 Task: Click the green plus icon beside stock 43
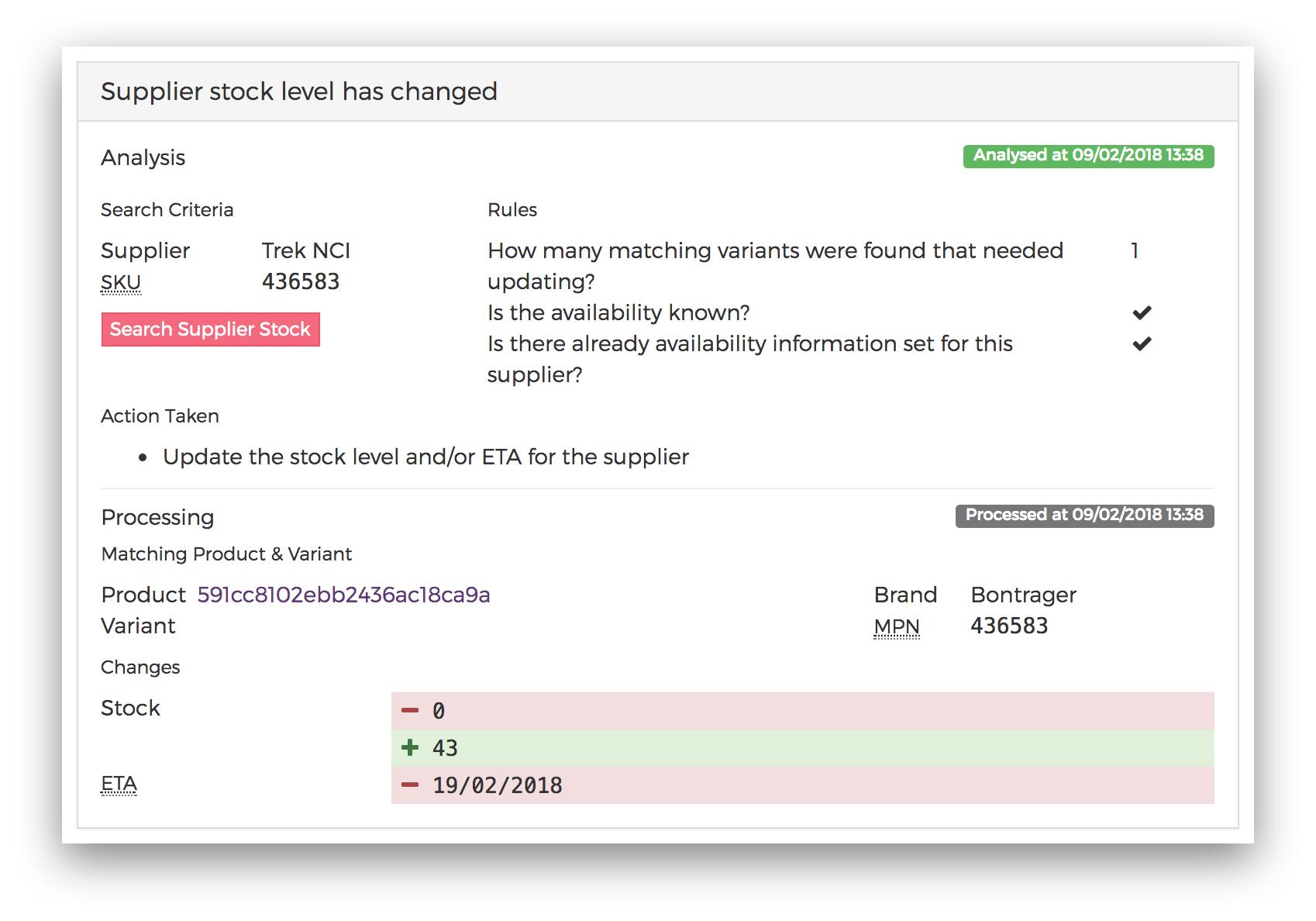[410, 748]
